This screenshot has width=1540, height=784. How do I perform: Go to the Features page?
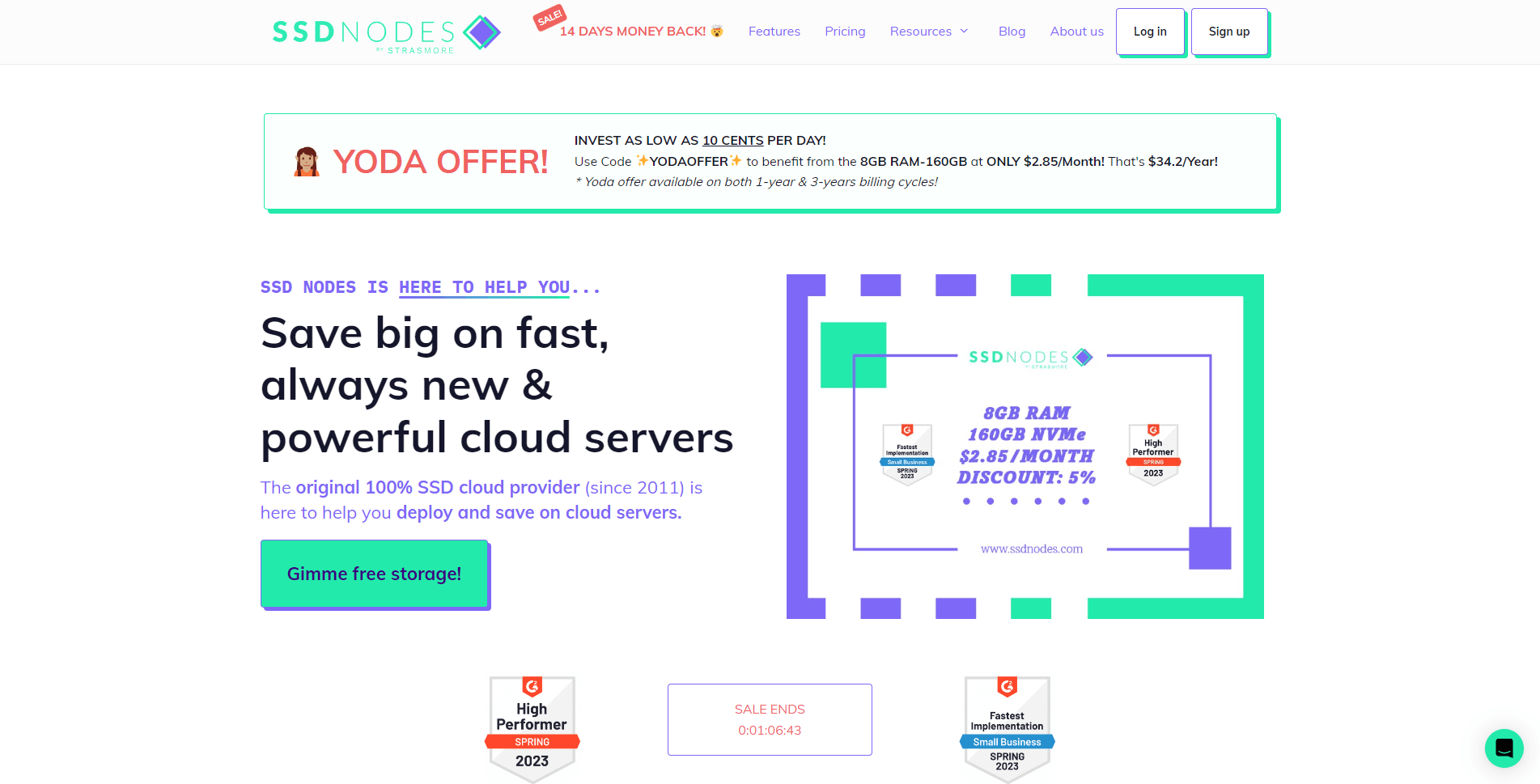[774, 32]
